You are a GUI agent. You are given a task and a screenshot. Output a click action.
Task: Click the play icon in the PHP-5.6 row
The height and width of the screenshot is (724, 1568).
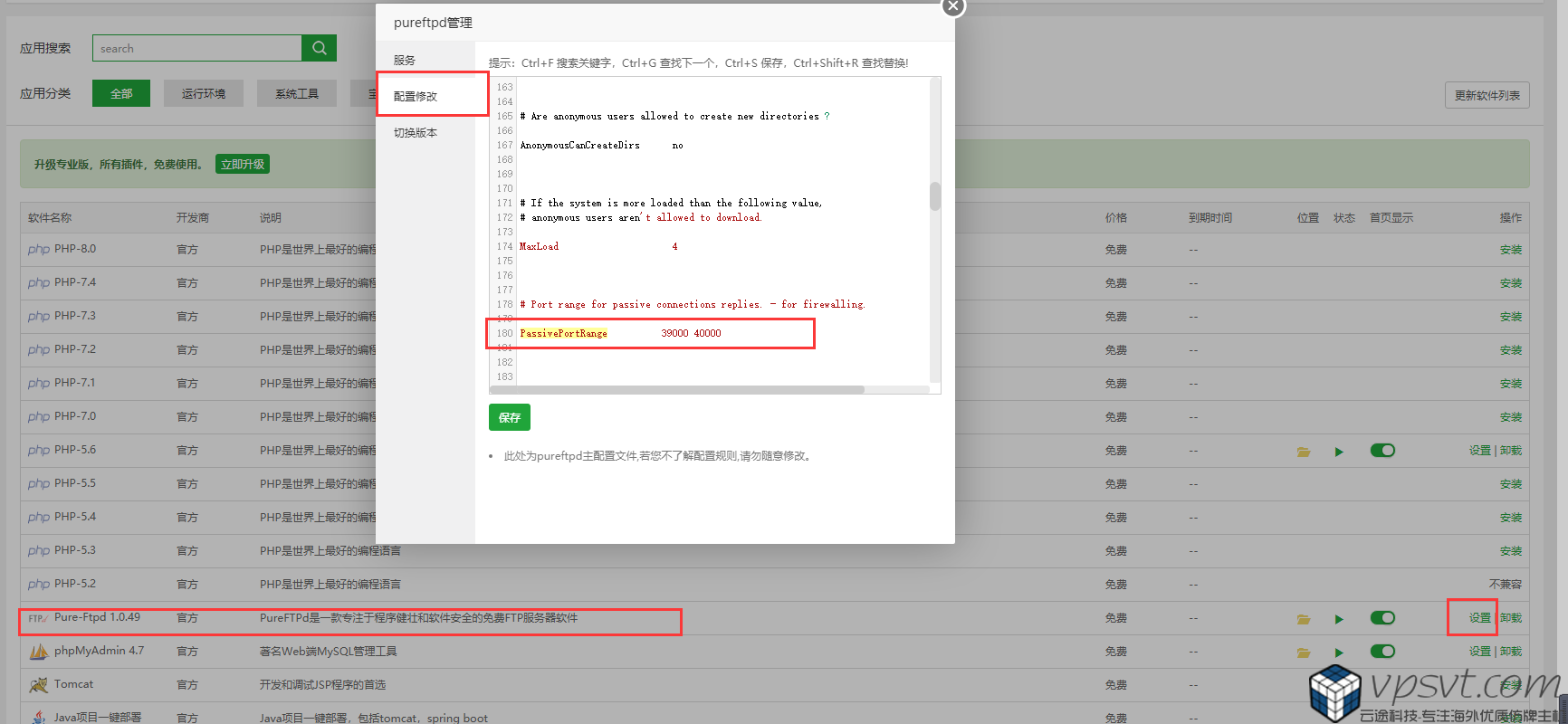coord(1339,452)
